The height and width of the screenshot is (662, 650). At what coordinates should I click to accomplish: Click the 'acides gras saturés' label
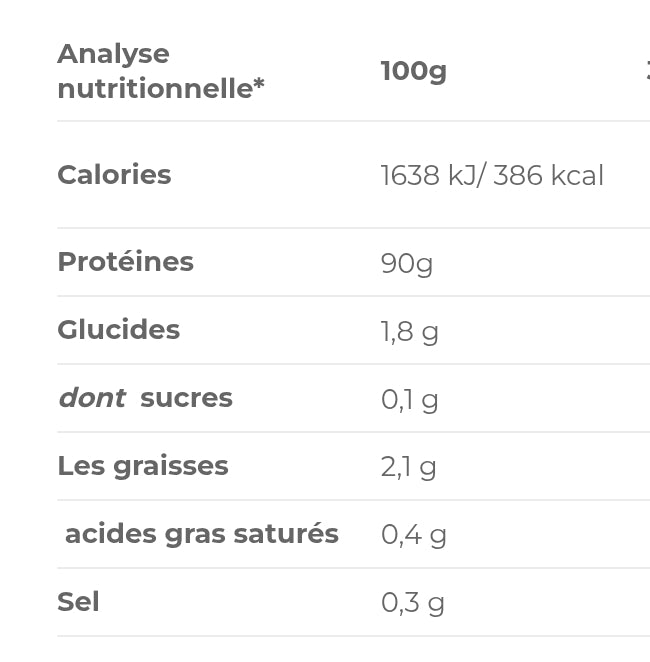[x=202, y=534]
